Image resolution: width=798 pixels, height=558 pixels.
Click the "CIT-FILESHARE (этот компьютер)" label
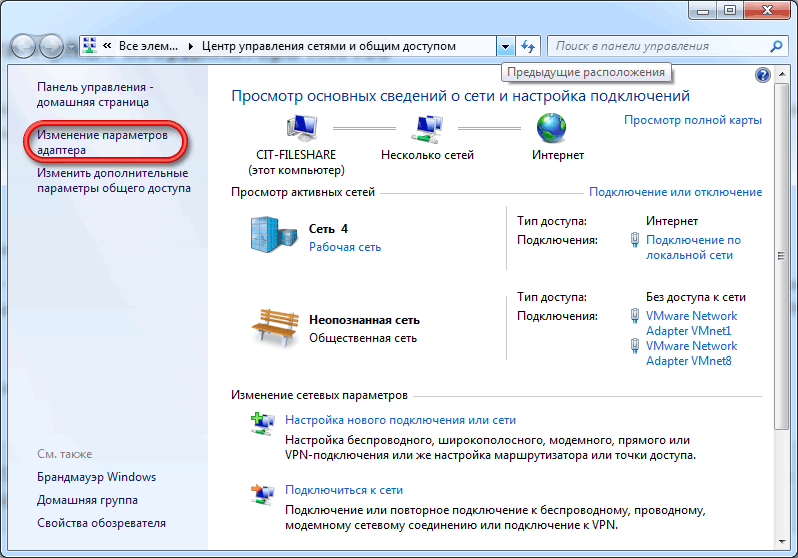[x=296, y=162]
